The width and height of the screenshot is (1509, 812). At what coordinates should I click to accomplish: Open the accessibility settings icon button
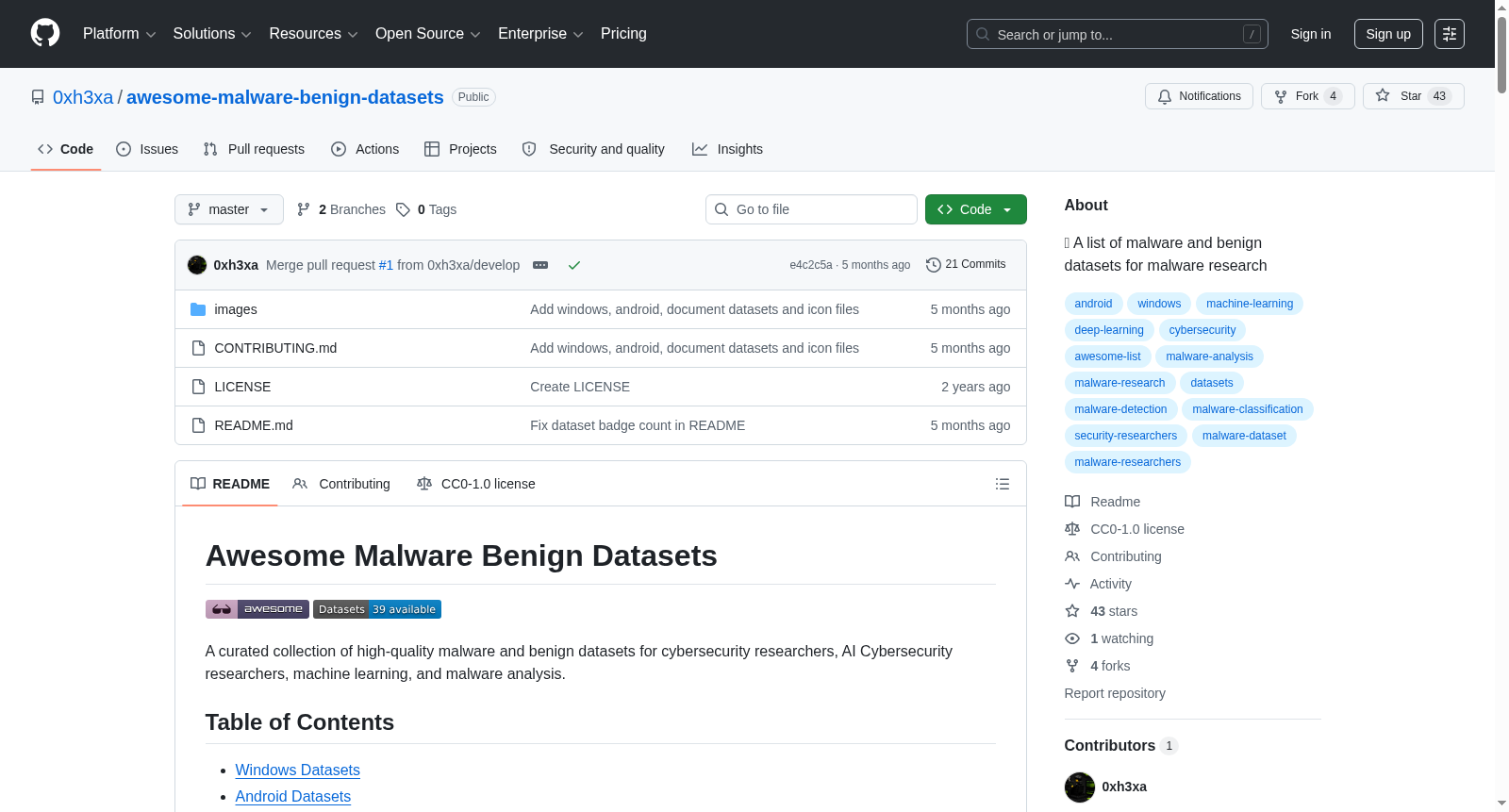click(1450, 34)
